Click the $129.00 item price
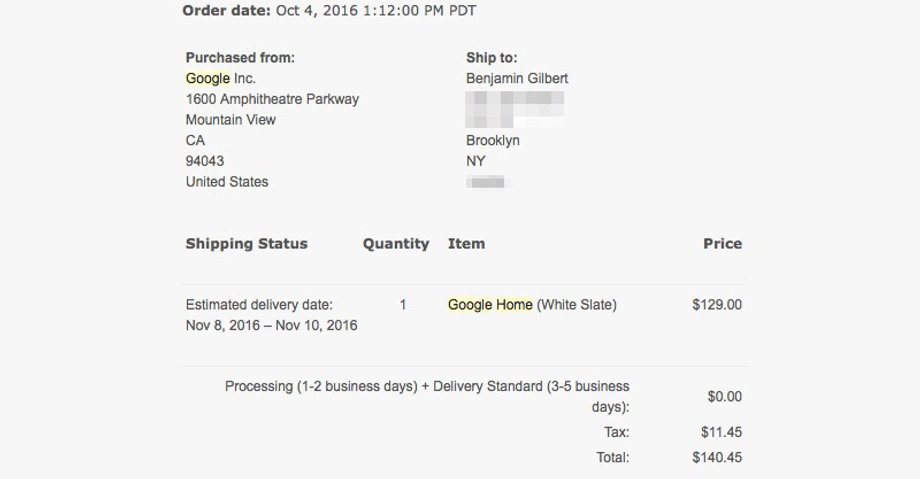Image resolution: width=920 pixels, height=479 pixels. pyautogui.click(x=717, y=305)
